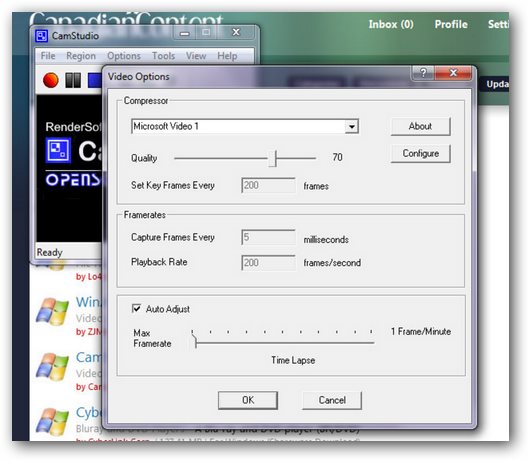Click the Playback Rate frames/second field
Image resolution: width=529 pixels, height=461 pixels.
[x=269, y=263]
